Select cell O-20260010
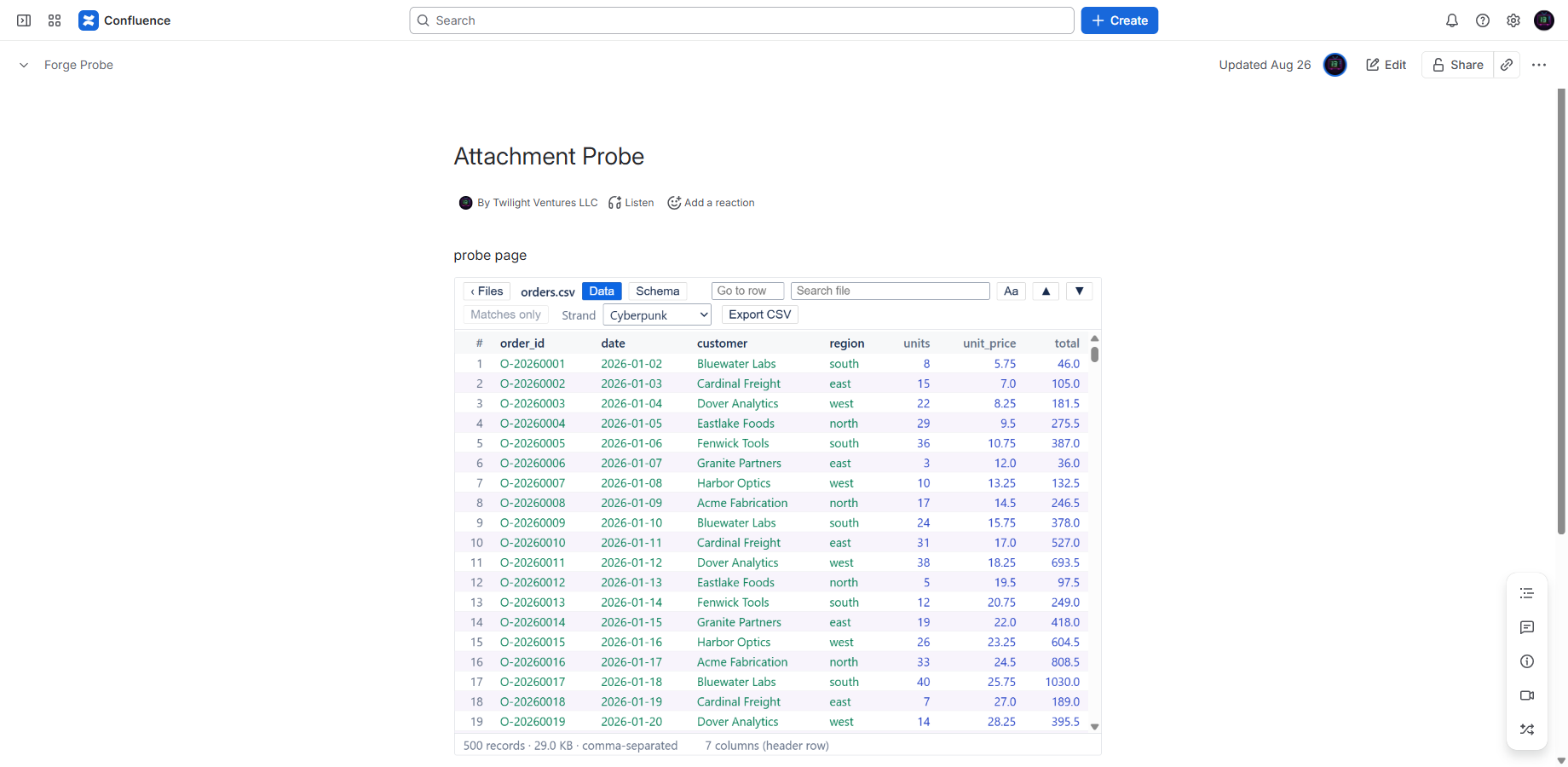Image resolution: width=1568 pixels, height=767 pixels. [x=533, y=543]
